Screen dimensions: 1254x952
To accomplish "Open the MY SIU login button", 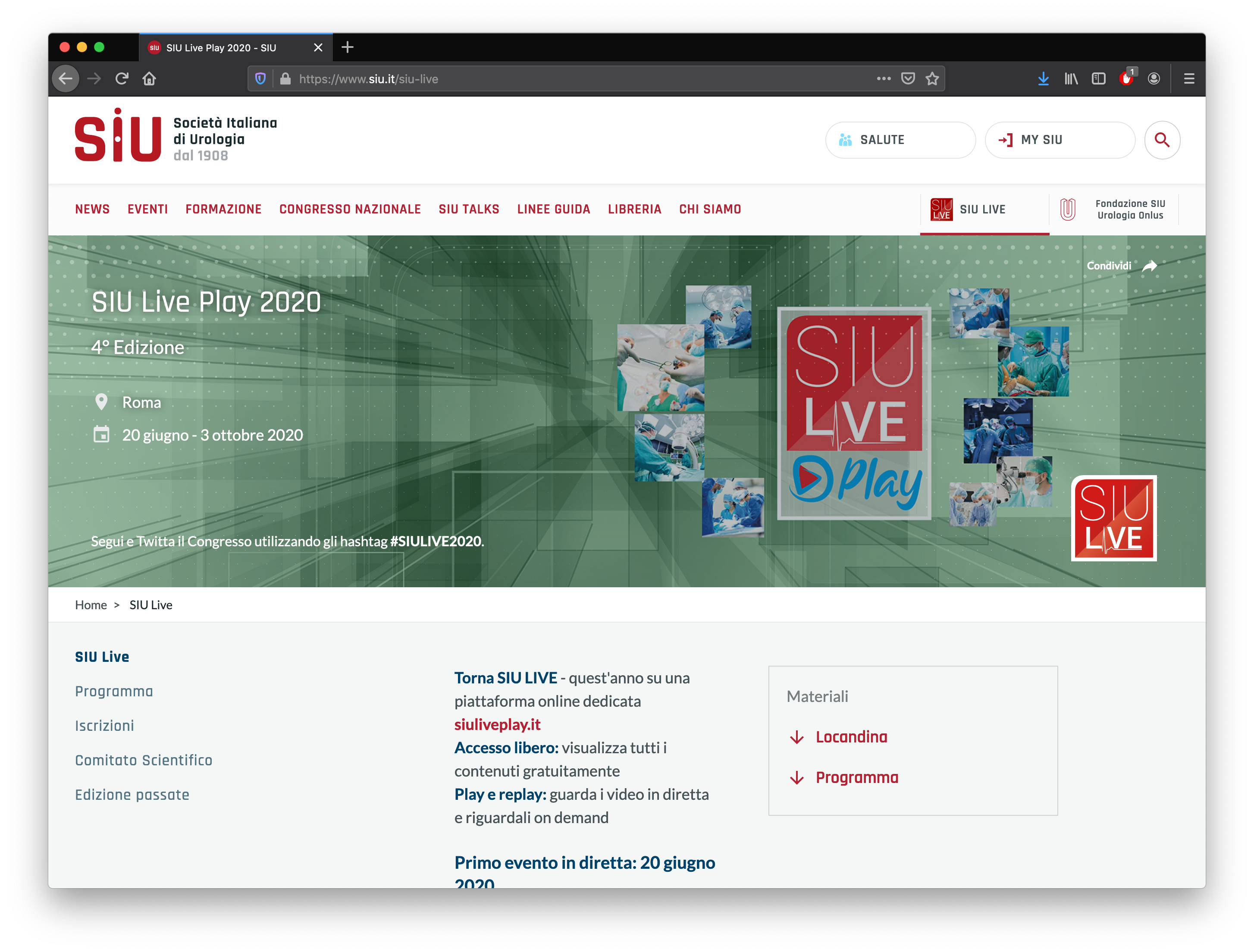I will point(1060,140).
